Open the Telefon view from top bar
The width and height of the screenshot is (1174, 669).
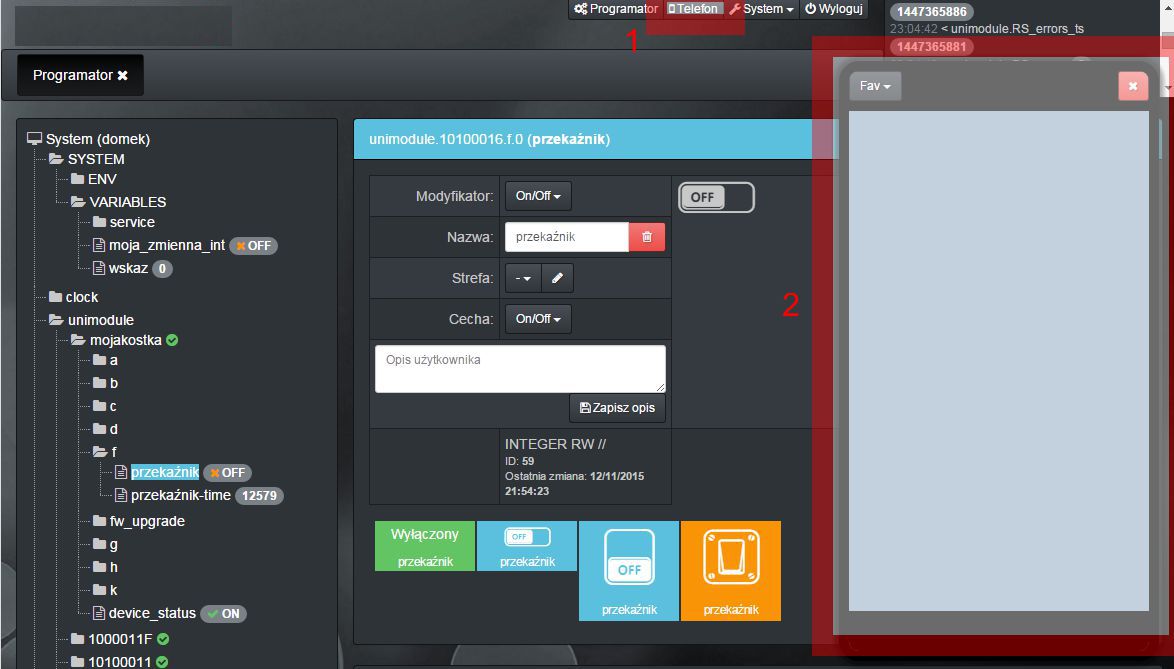click(x=693, y=9)
